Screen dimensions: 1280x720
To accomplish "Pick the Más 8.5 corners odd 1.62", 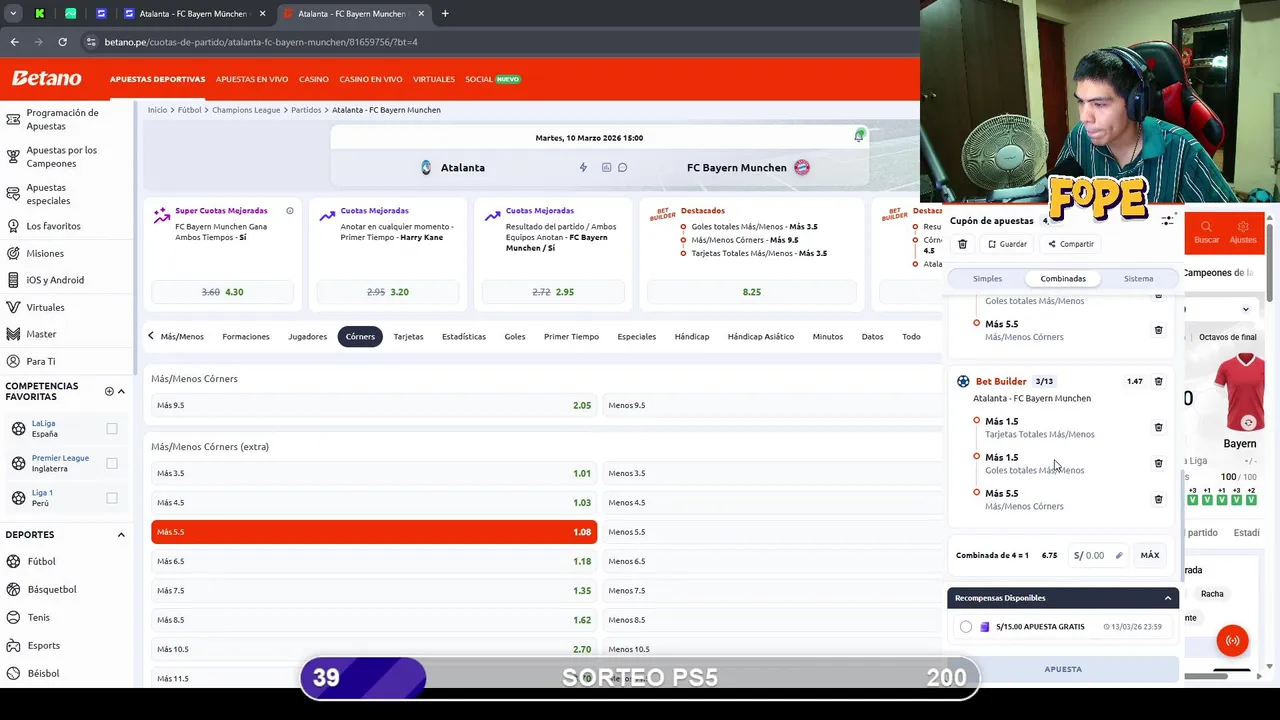I will tap(374, 620).
